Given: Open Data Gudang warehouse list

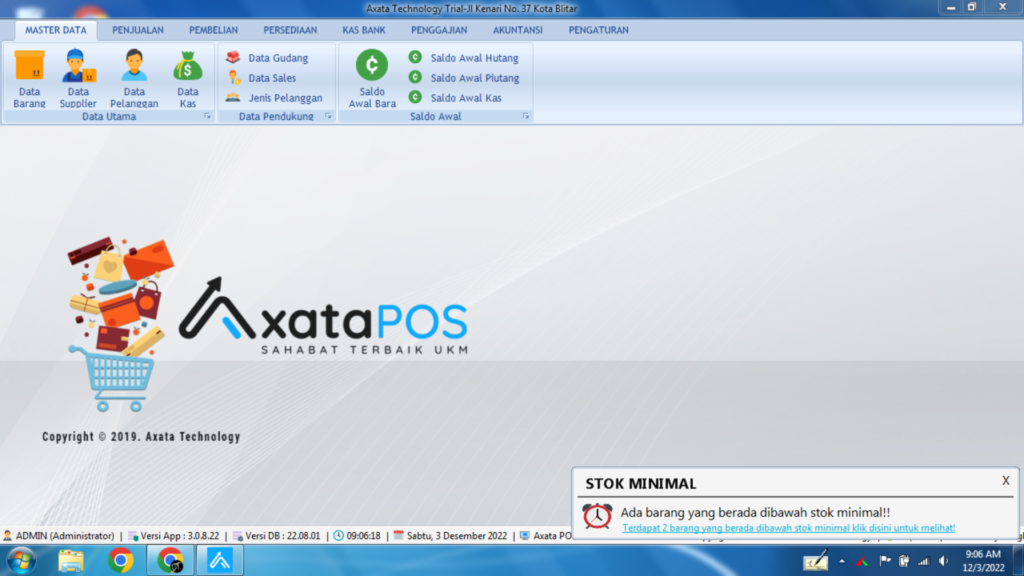Looking at the screenshot, I should [267, 57].
